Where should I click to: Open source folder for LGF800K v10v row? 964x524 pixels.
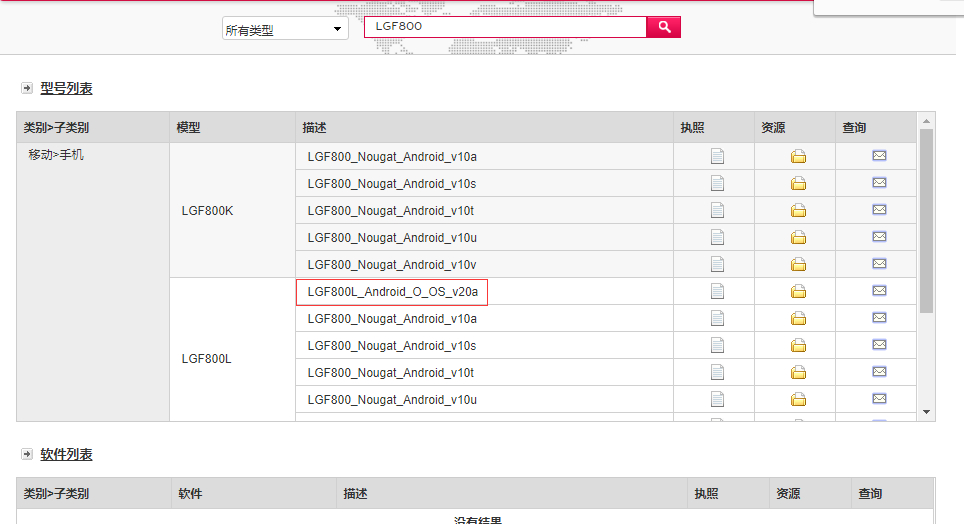(798, 264)
